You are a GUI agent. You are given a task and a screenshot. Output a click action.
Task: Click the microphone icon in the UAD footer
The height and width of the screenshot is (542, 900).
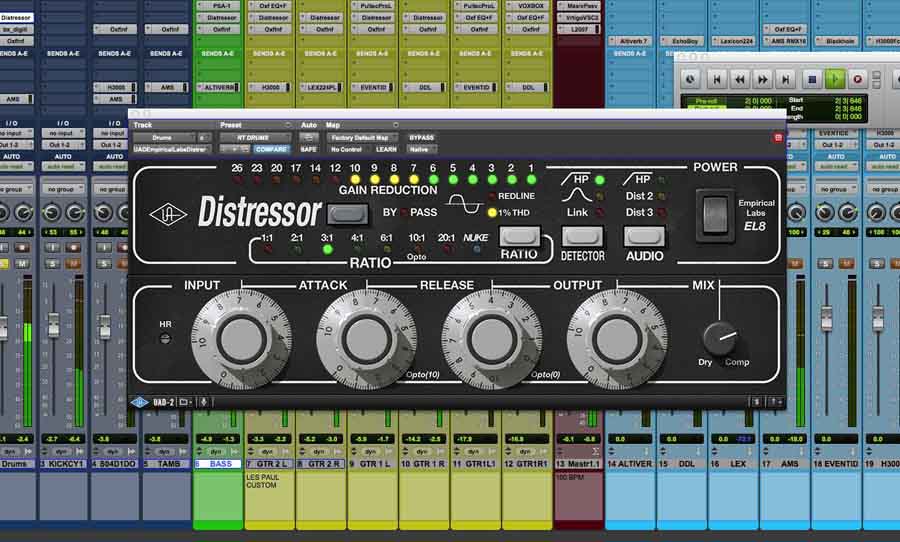point(204,402)
